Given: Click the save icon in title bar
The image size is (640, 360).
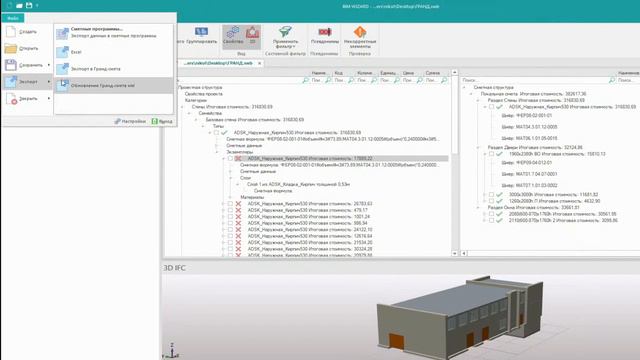Looking at the screenshot, I should pos(29,5).
